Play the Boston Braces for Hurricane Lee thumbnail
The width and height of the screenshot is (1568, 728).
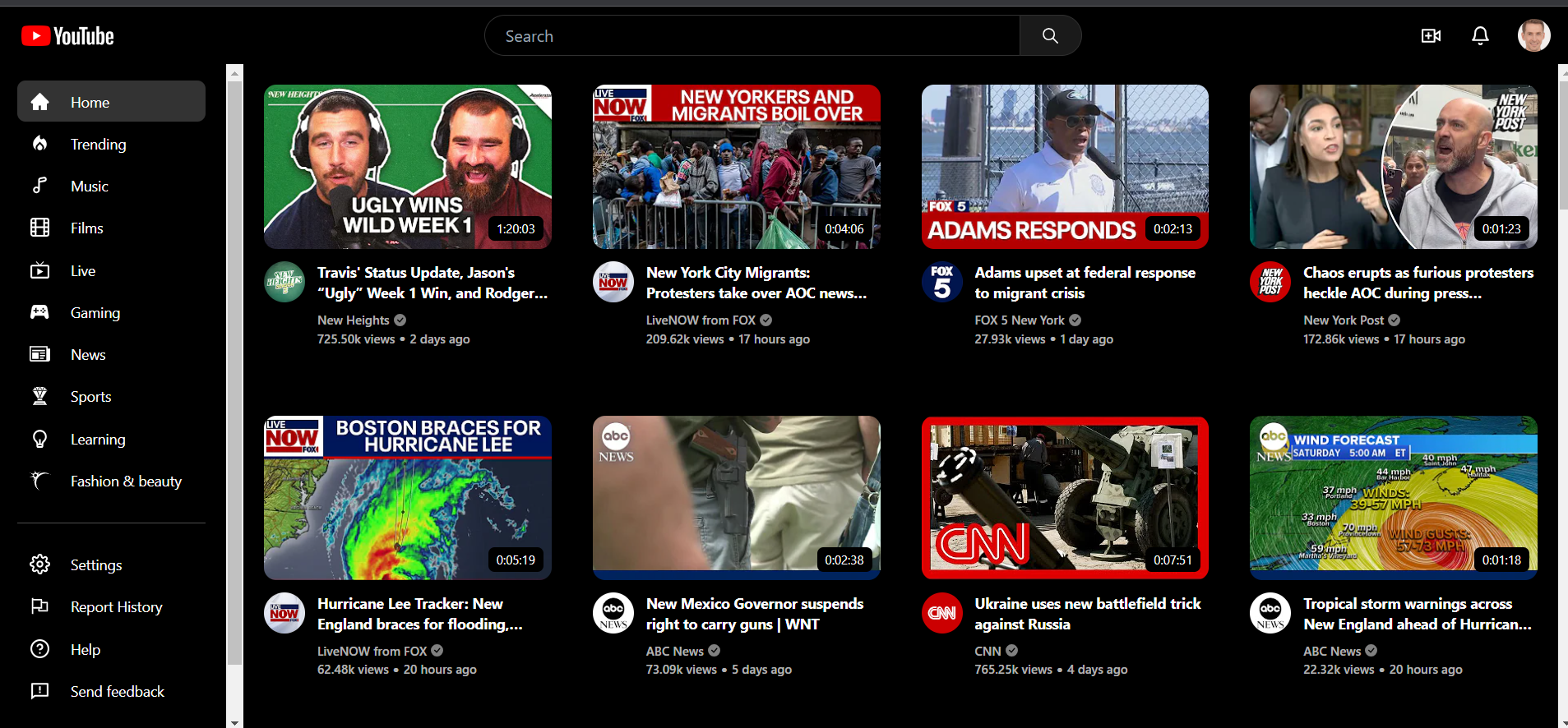click(x=408, y=498)
